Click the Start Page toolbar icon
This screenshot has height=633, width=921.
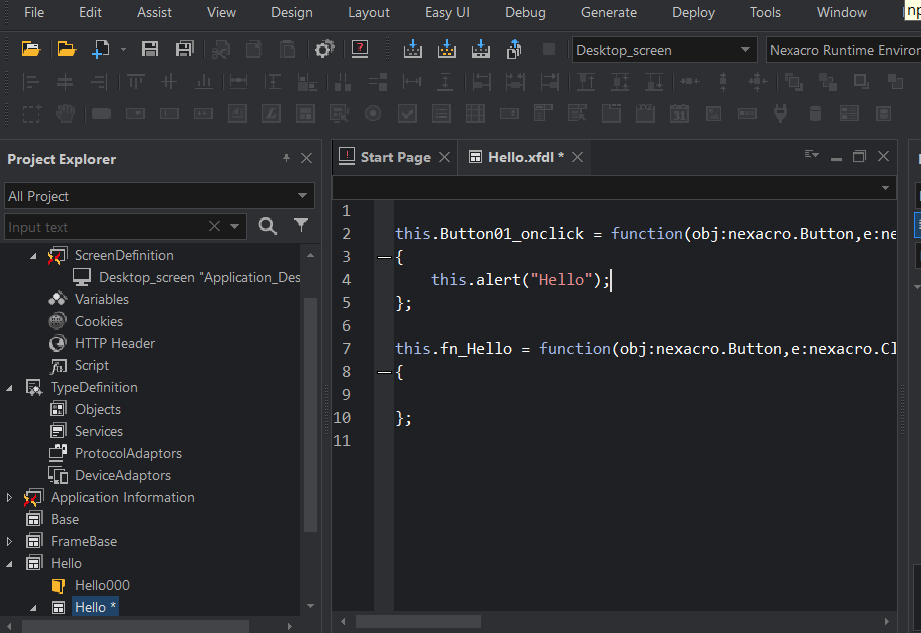click(x=359, y=49)
